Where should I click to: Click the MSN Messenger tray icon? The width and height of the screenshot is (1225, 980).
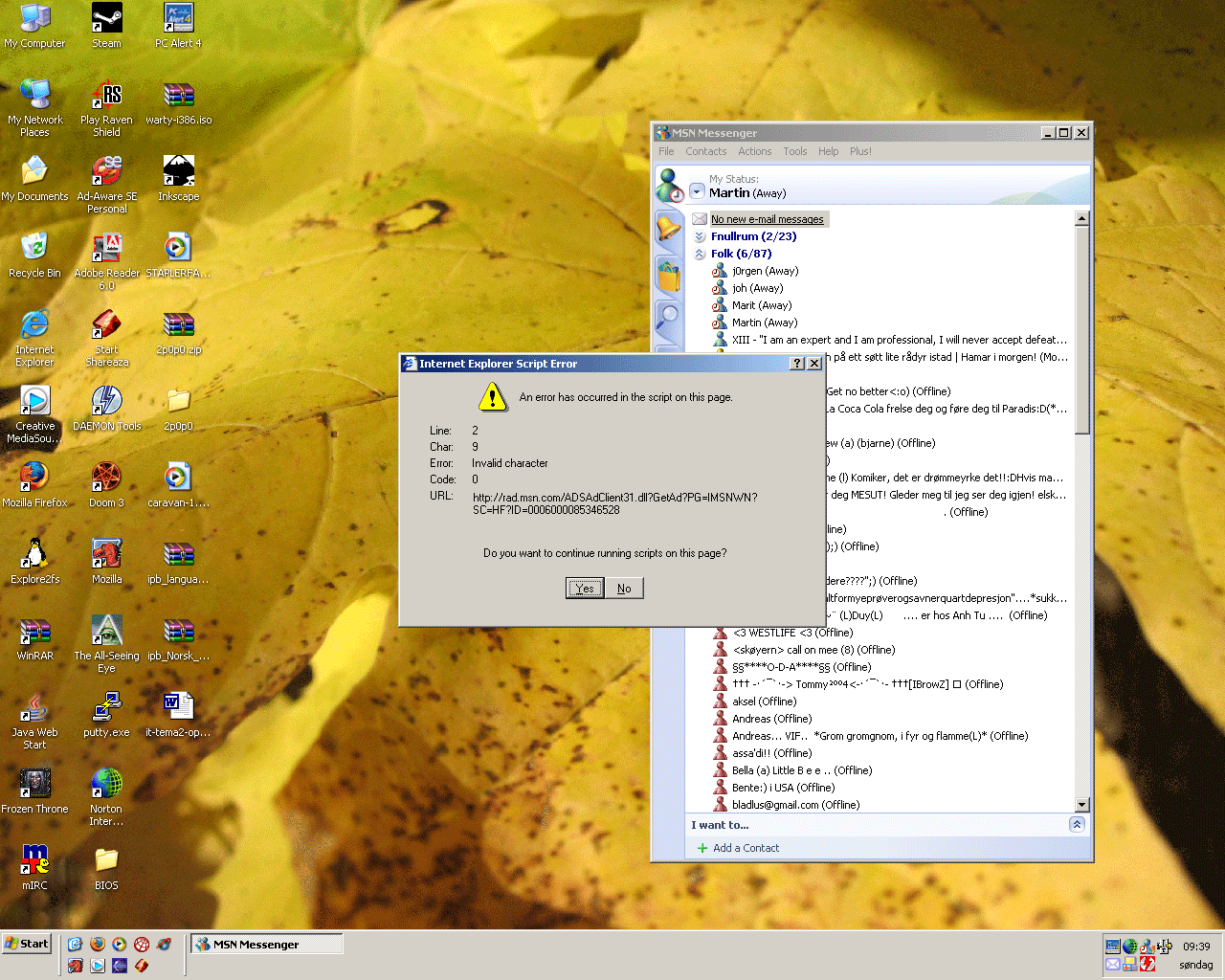pyautogui.click(x=1147, y=947)
